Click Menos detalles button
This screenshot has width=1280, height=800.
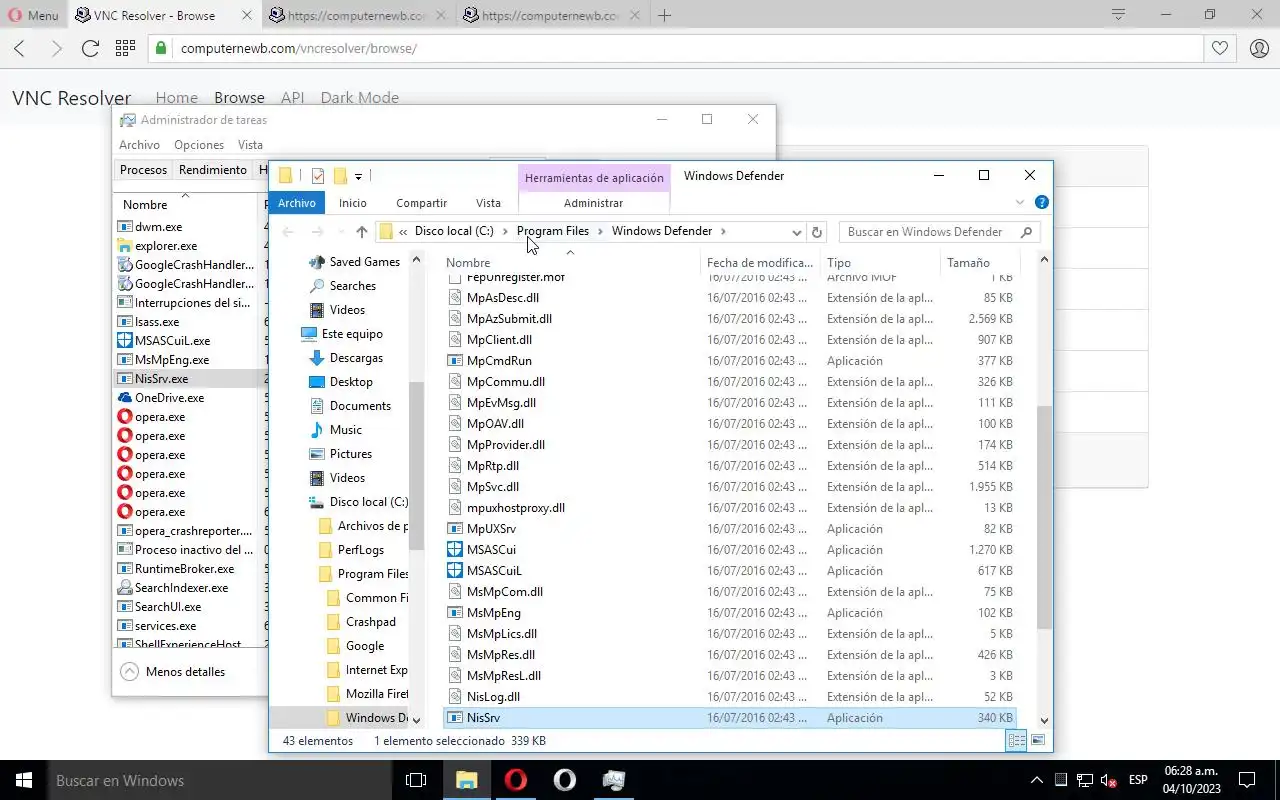click(x=173, y=672)
